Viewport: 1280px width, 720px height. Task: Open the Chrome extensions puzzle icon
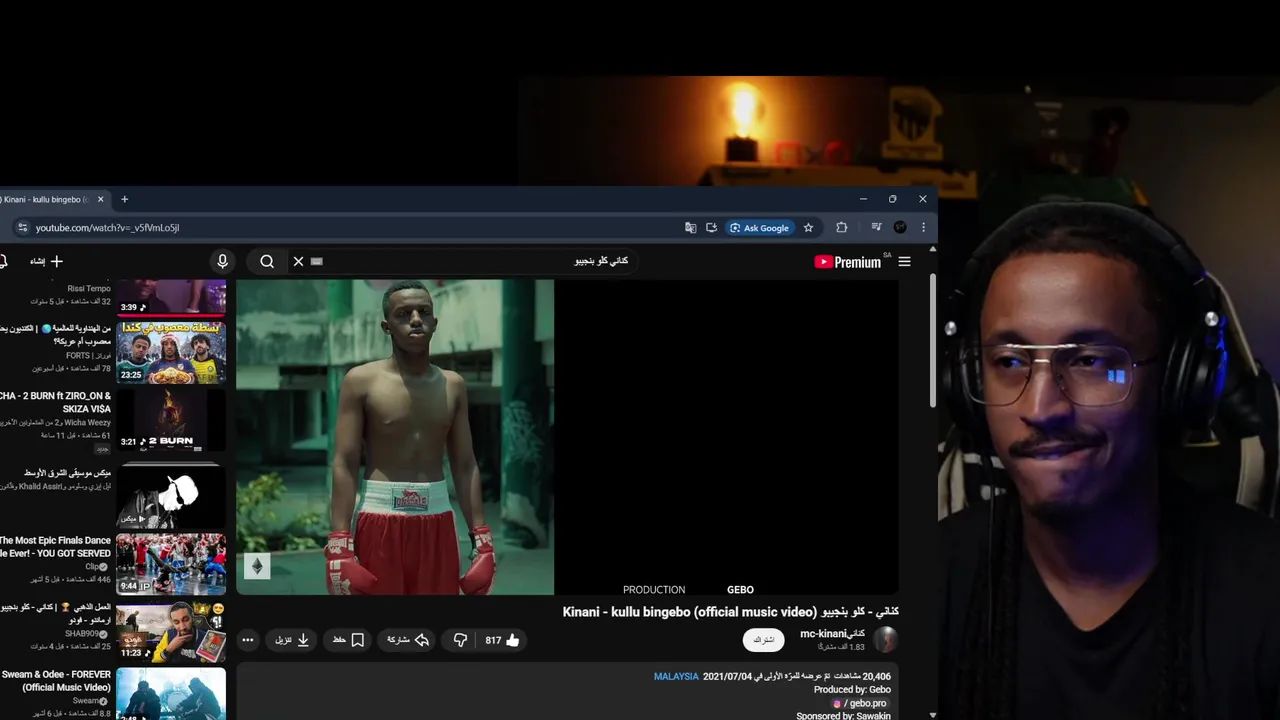tap(842, 228)
